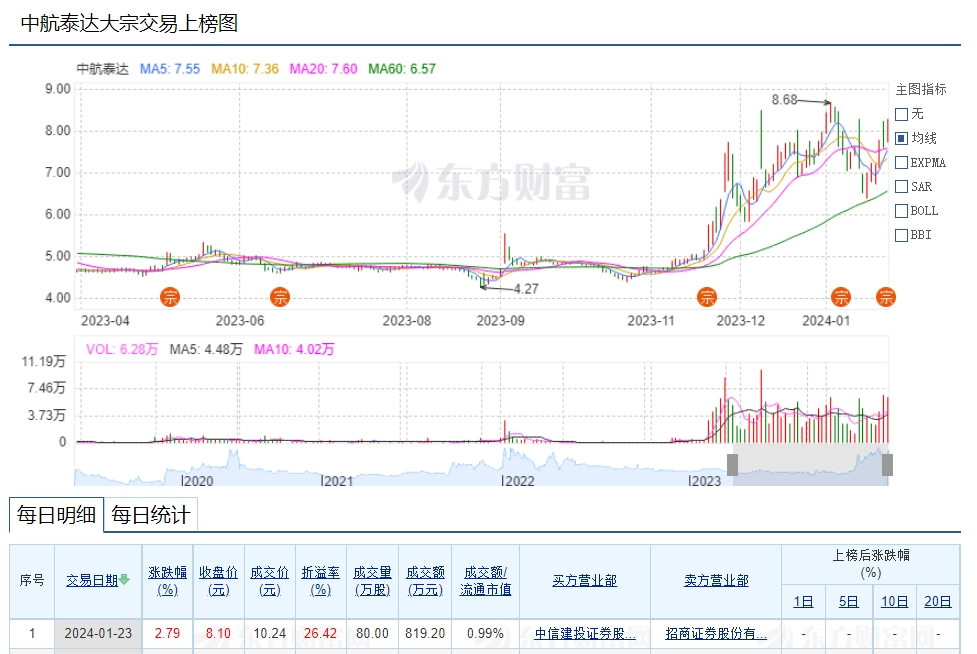Enable the SAR indicator checkbox
Screen dimensions: 977x654
pyautogui.click(x=901, y=186)
